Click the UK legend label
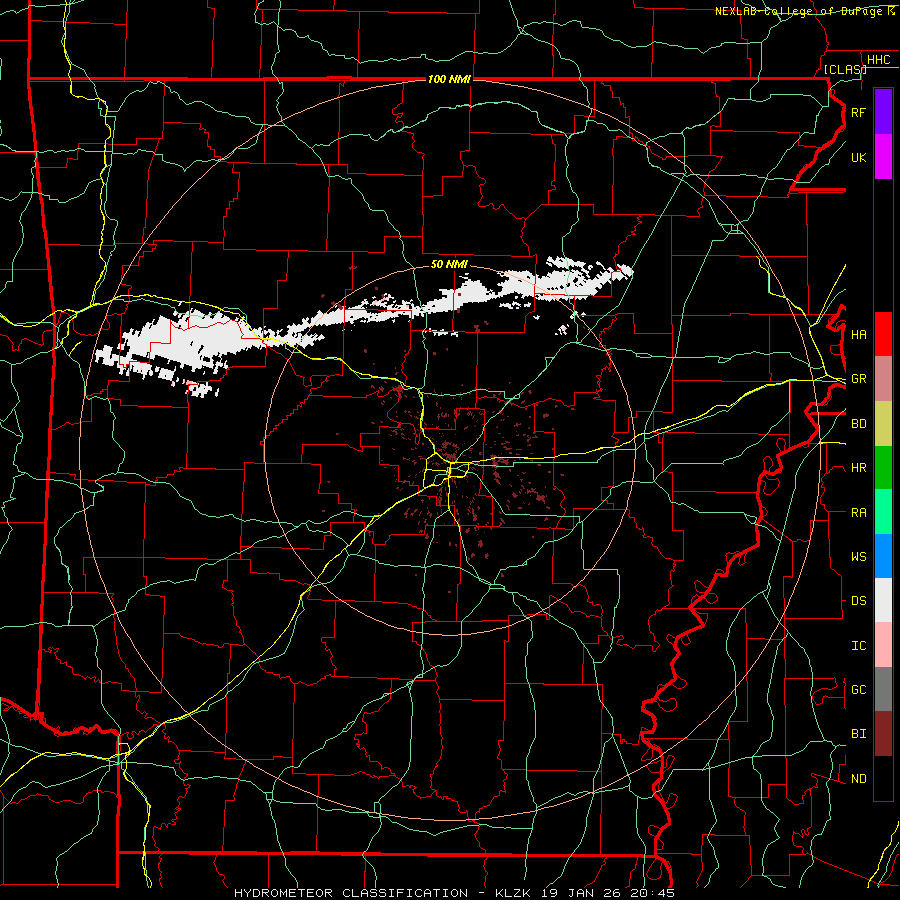Screen dimensions: 900x900 click(x=858, y=157)
